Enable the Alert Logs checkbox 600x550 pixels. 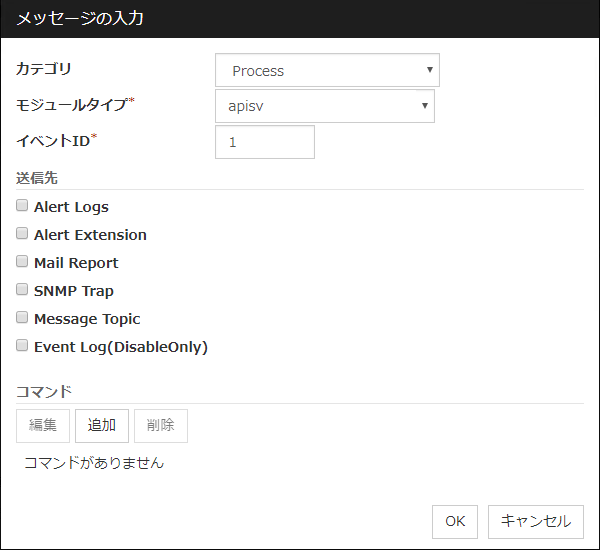22,206
